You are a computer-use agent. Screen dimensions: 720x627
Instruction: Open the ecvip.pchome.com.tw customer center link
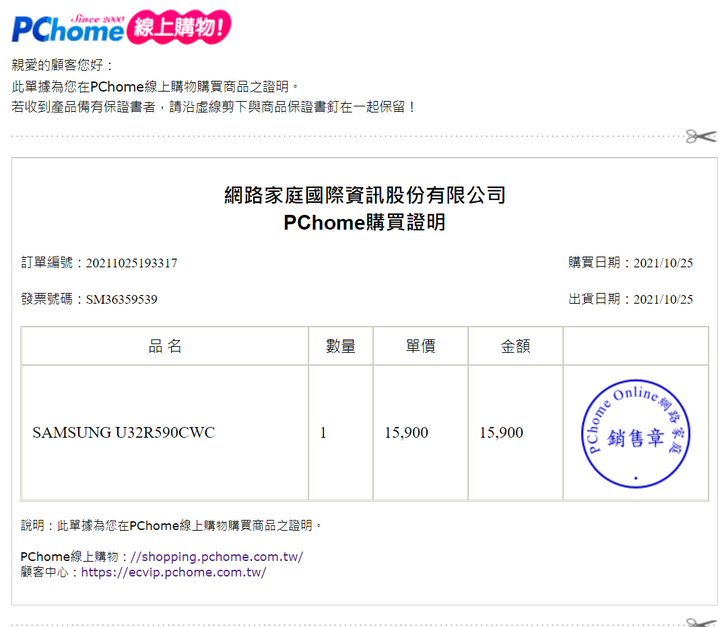tap(174, 572)
